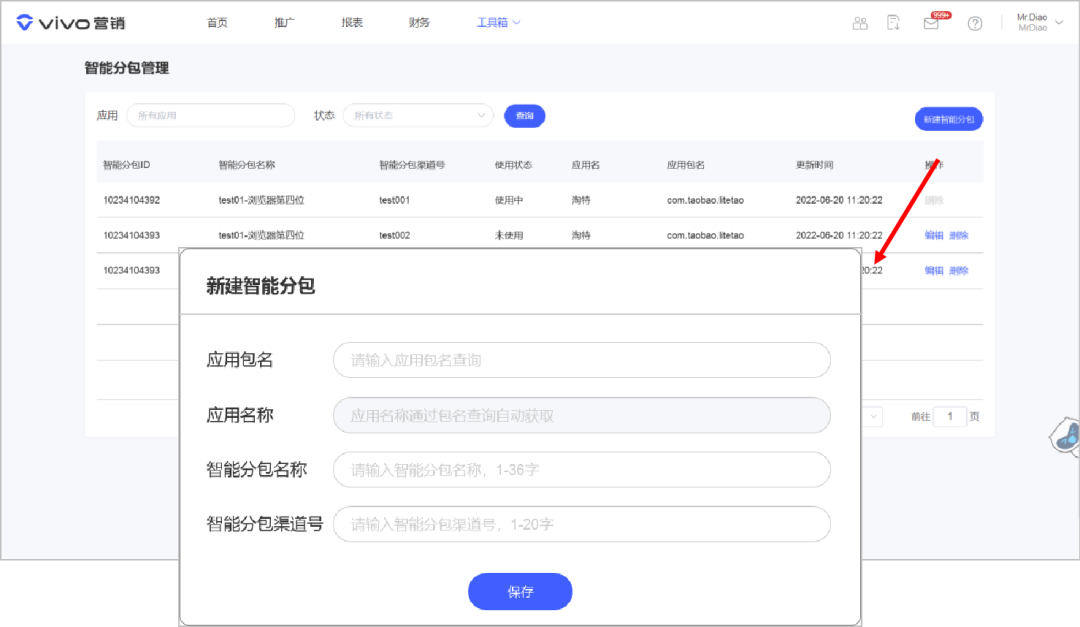This screenshot has width=1080, height=627.
Task: Navigate to the 首页 menu item
Action: coord(217,21)
